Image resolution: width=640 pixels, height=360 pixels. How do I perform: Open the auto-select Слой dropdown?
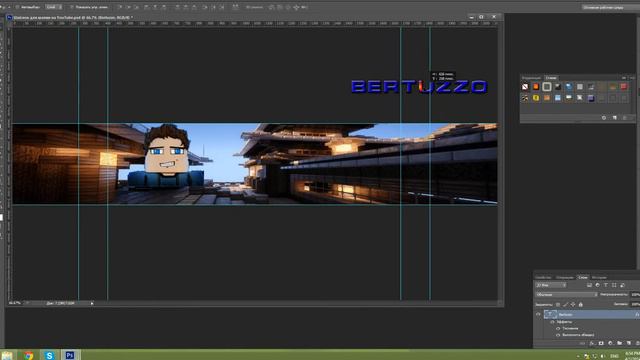click(53, 7)
